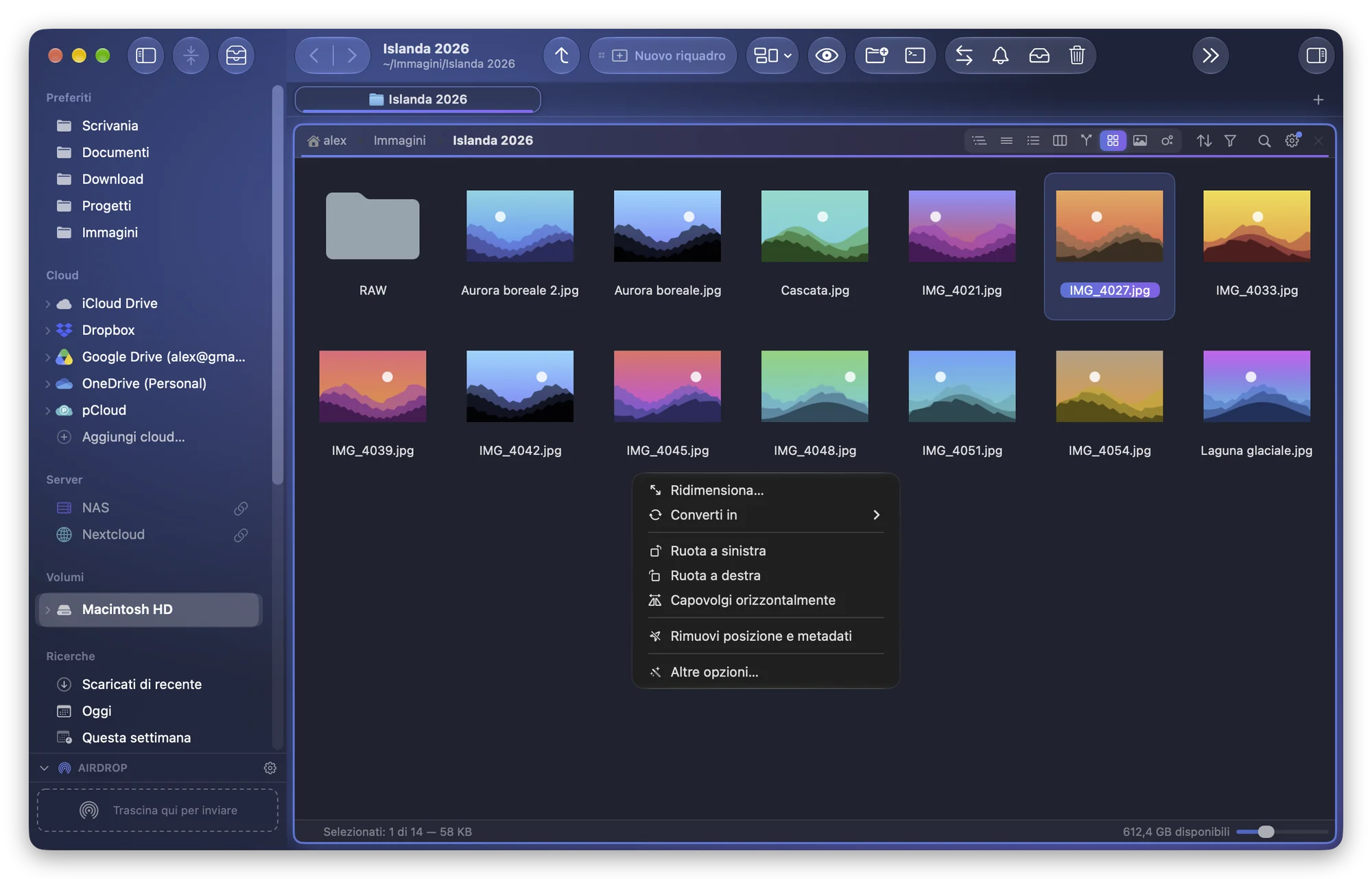The width and height of the screenshot is (1372, 879).
Task: Add a new tab with the plus button
Action: [1318, 99]
